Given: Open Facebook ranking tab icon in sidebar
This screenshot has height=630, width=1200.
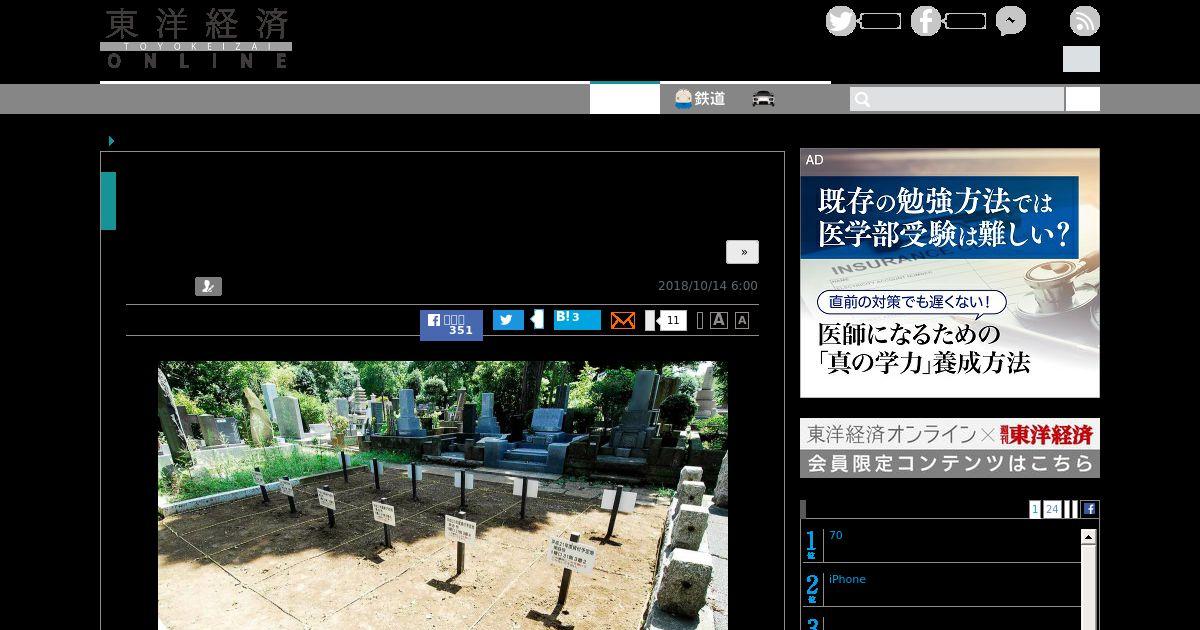Looking at the screenshot, I should click(x=1090, y=509).
